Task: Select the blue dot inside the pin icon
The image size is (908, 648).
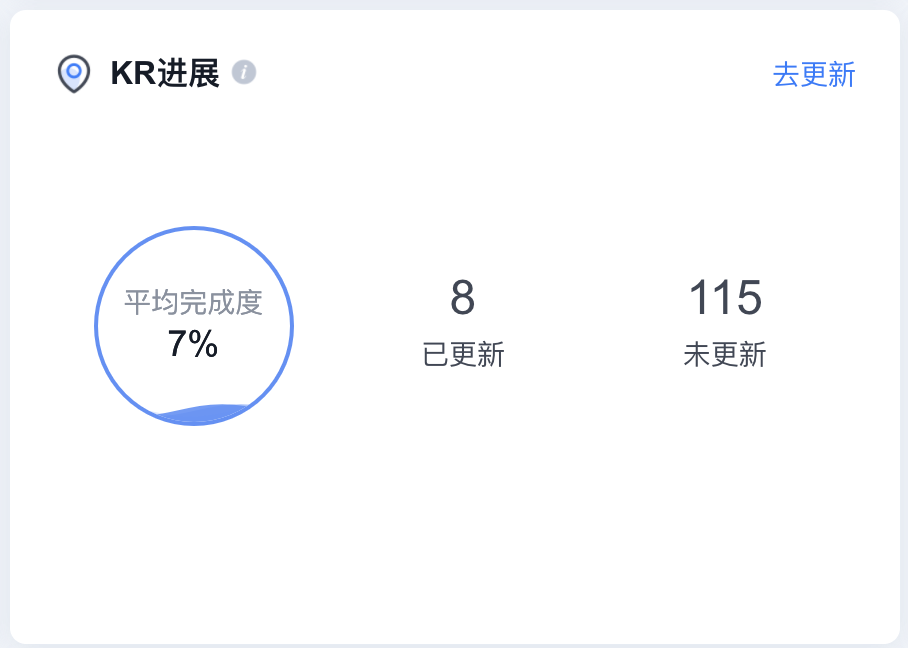Action: tap(74, 71)
